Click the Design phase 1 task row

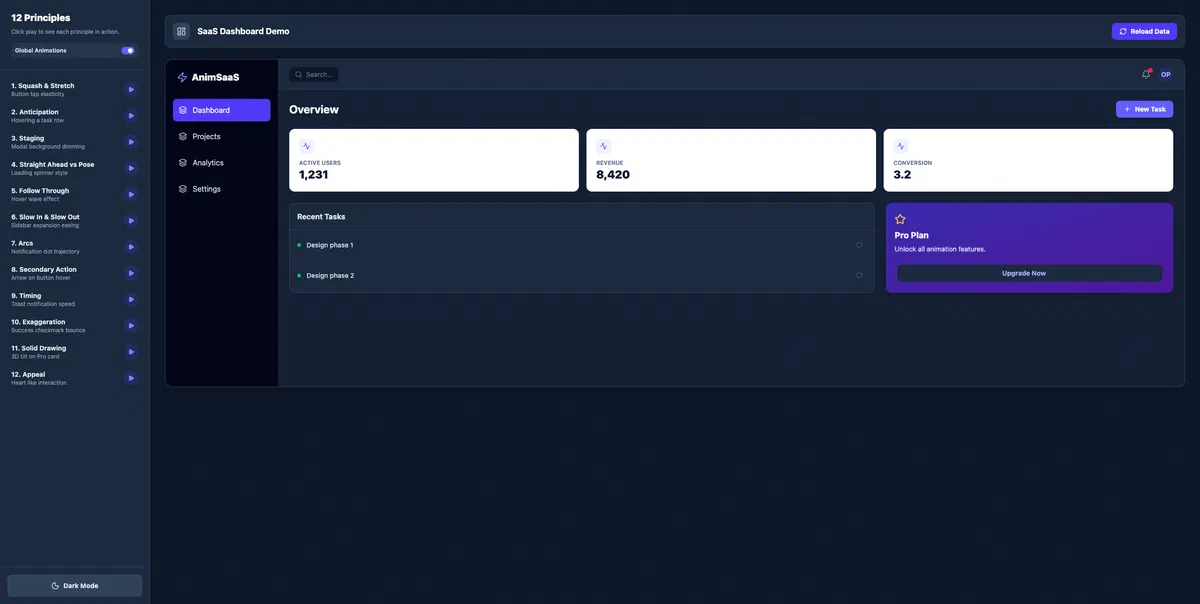tap(581, 245)
